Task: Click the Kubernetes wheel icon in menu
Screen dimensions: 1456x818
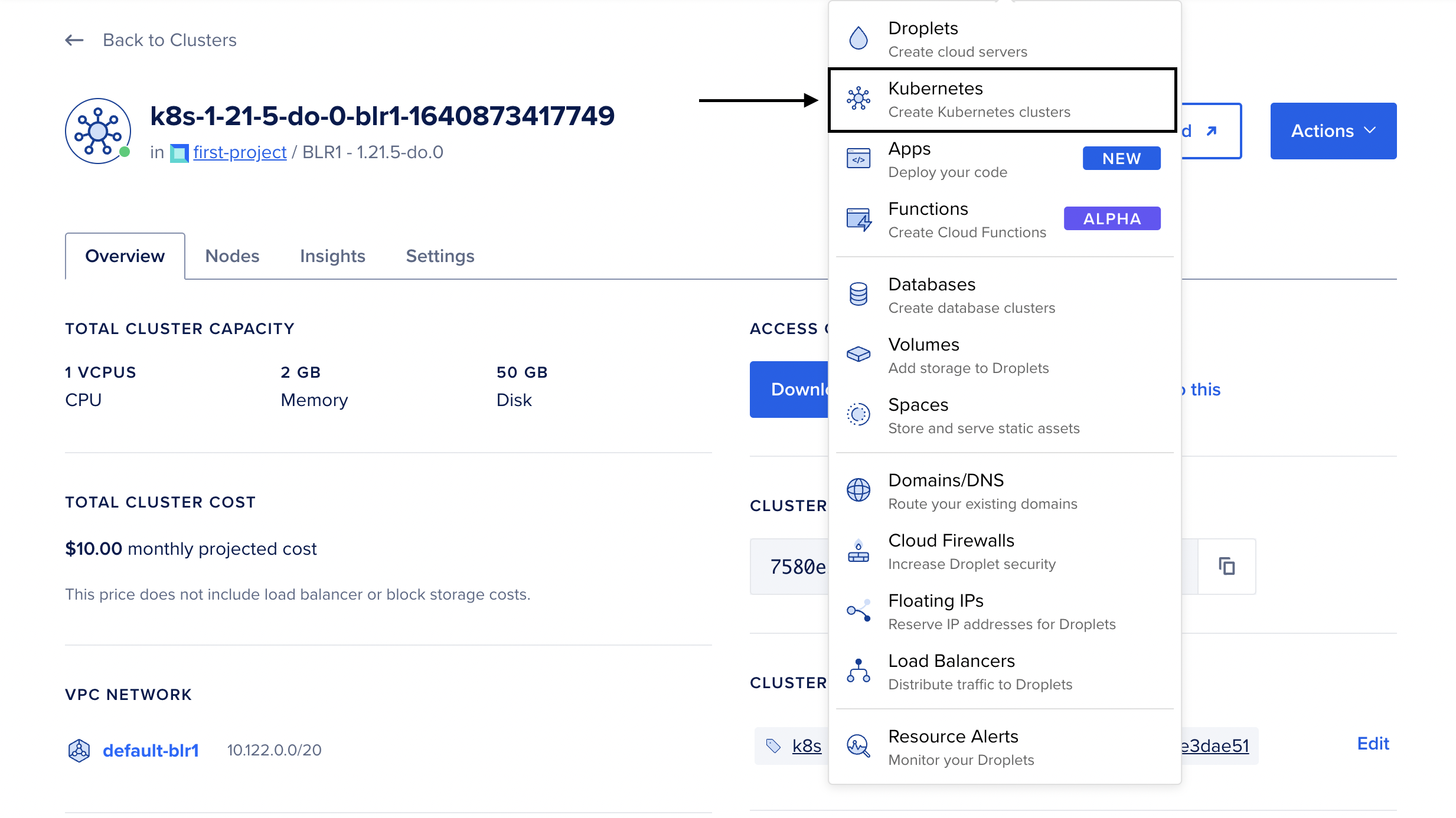Action: (858, 99)
